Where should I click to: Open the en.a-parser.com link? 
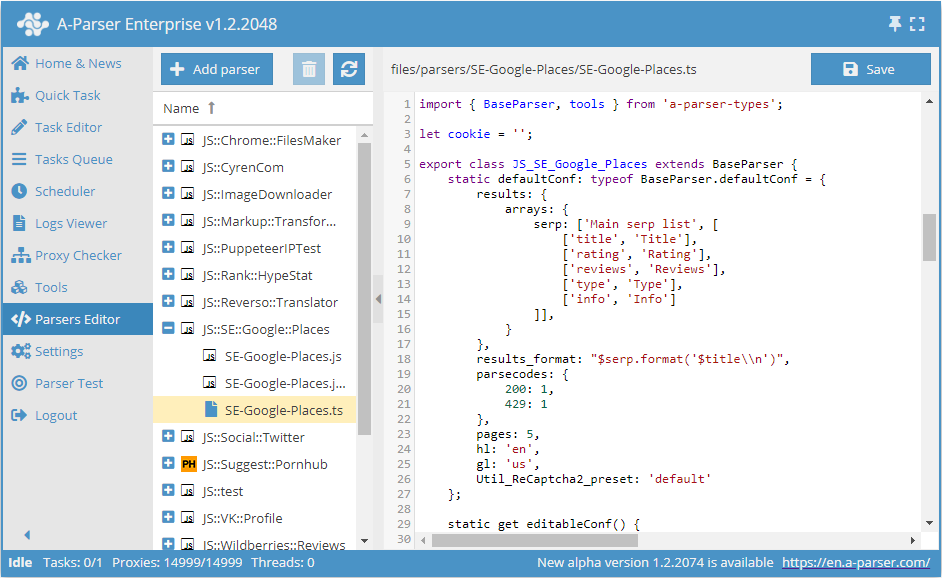point(856,562)
